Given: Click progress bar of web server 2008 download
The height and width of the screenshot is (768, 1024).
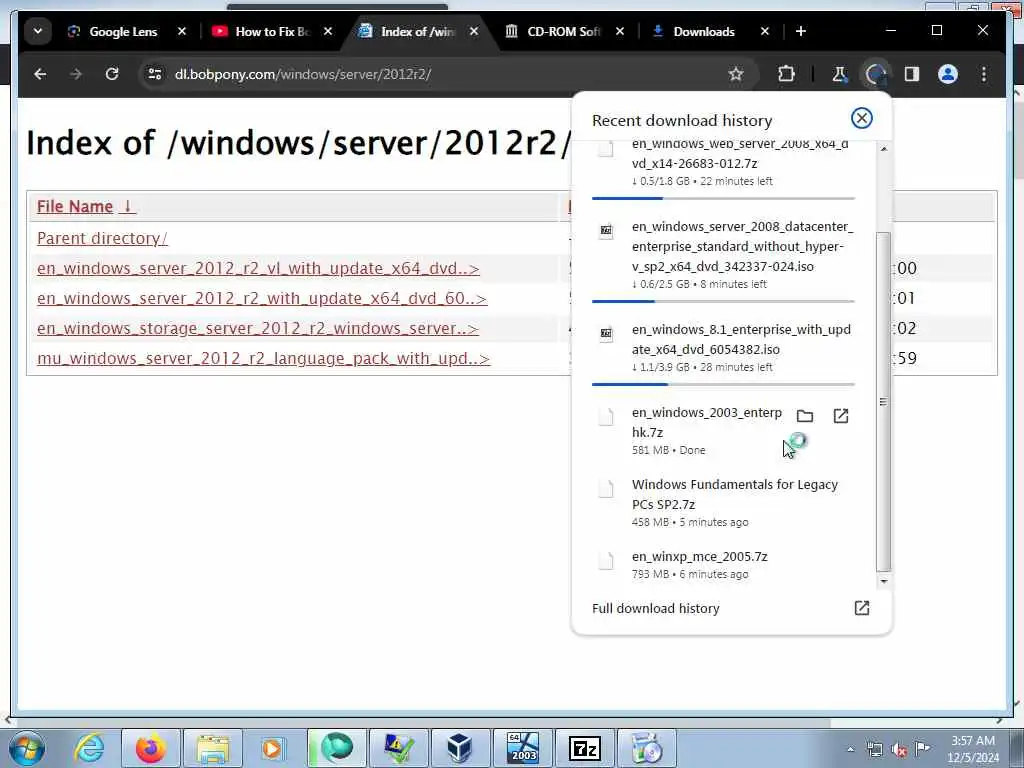Looking at the screenshot, I should [724, 198].
